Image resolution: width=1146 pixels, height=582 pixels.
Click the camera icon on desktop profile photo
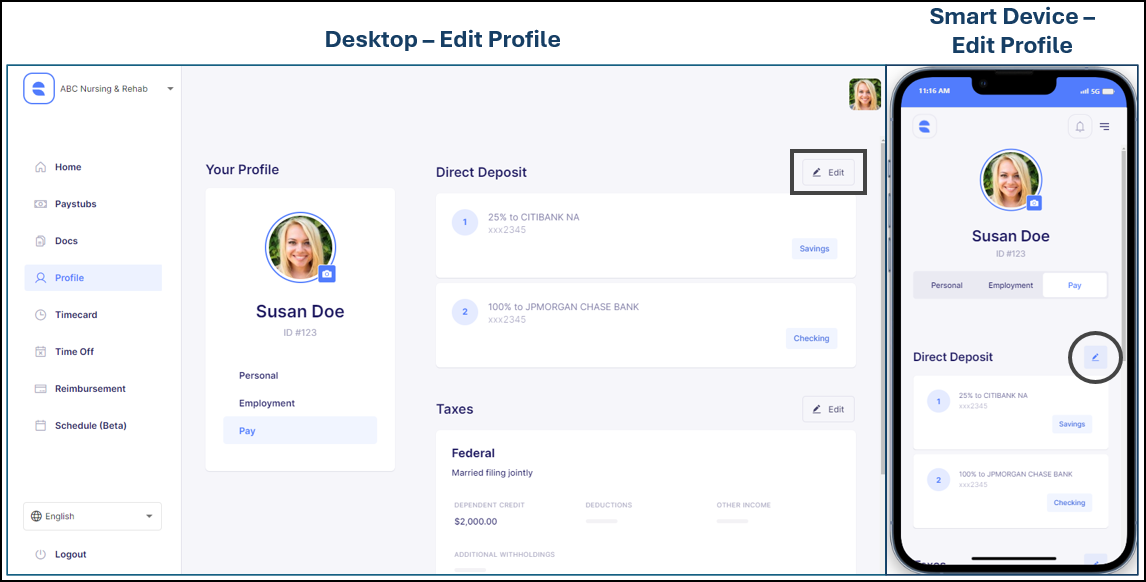point(327,273)
